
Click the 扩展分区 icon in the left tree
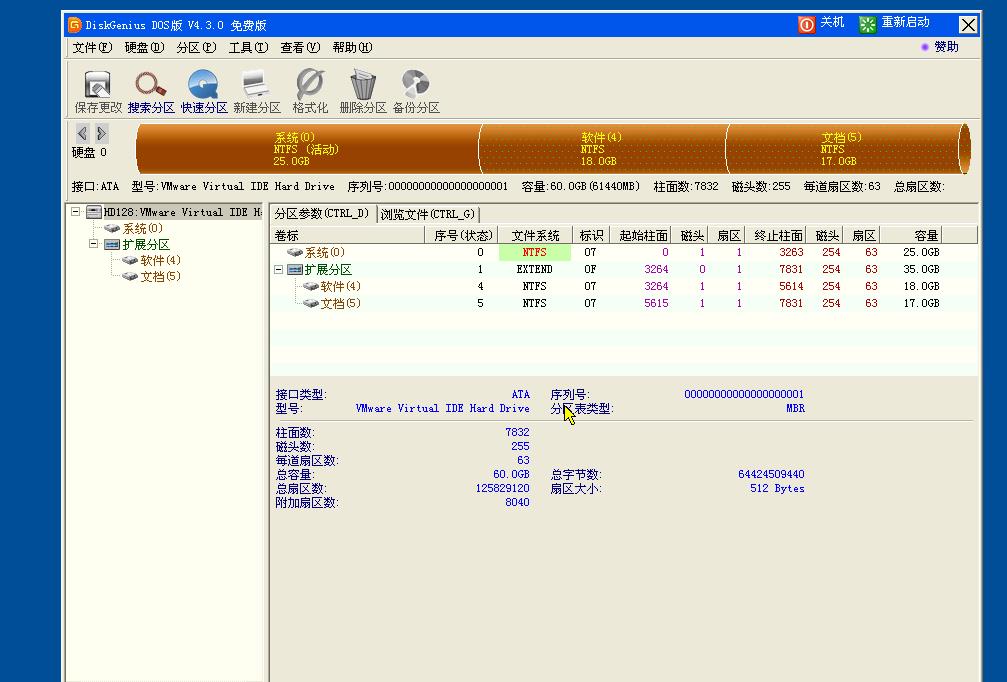[x=112, y=244]
